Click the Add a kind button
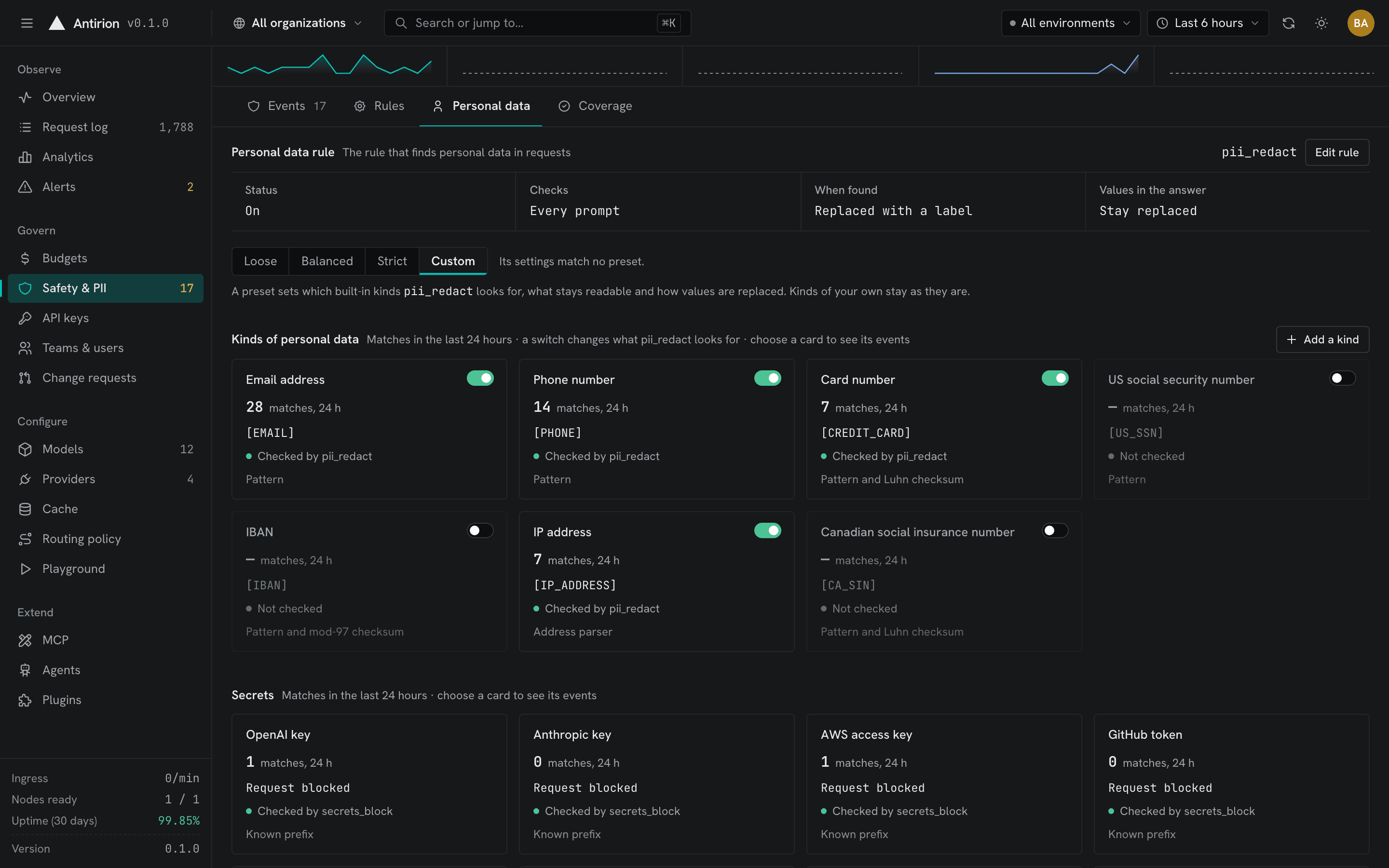 1322,339
